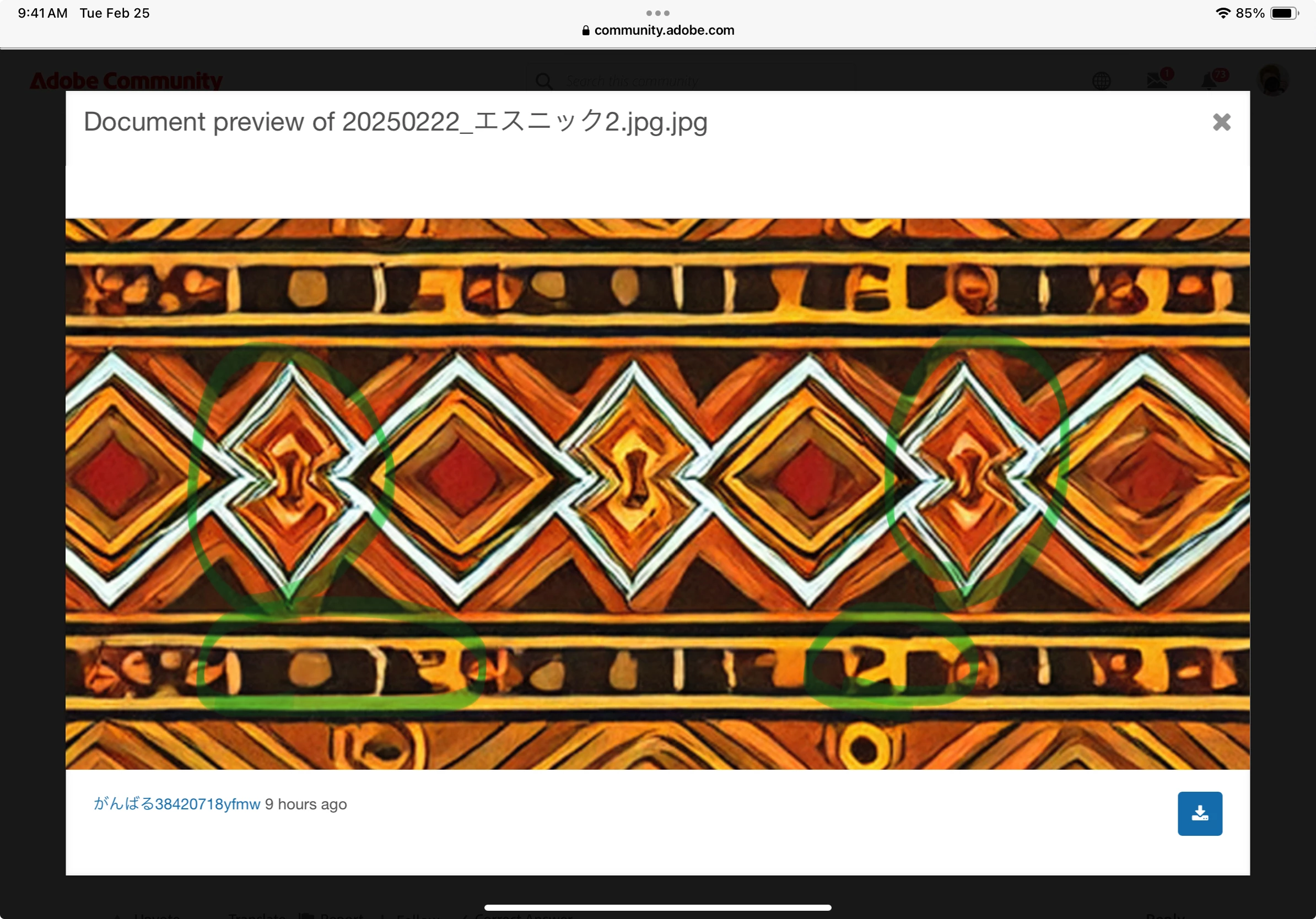Open the messages envelope icon
1316x919 pixels.
(x=1157, y=80)
